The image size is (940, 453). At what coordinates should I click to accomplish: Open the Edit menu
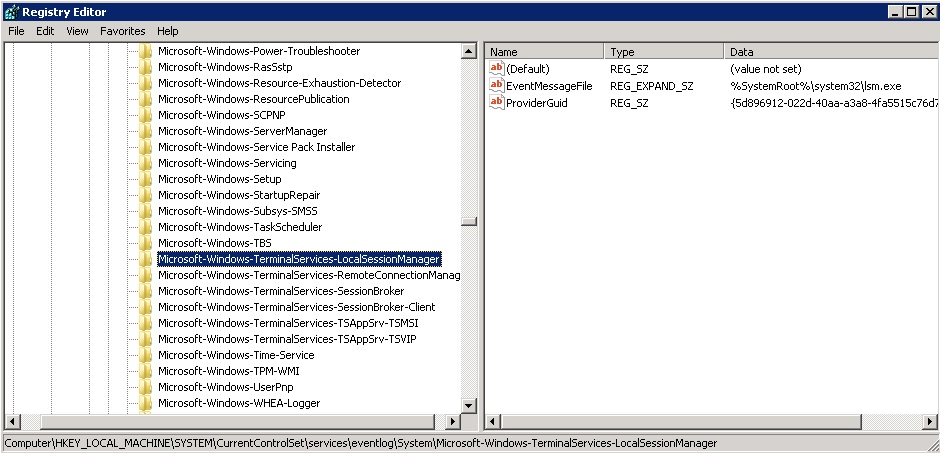[45, 31]
